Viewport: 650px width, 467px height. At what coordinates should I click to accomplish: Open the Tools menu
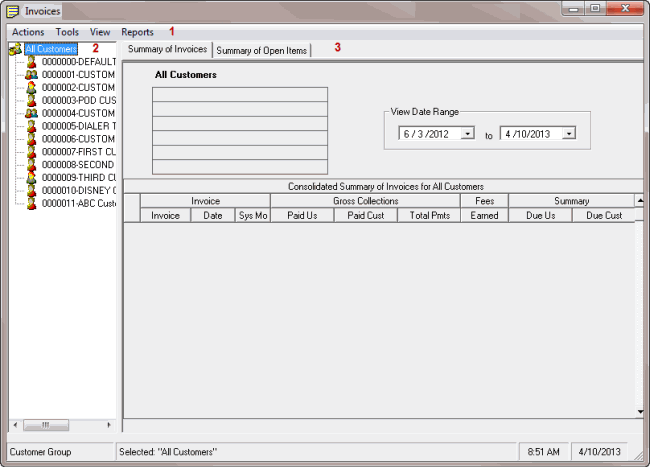(67, 32)
